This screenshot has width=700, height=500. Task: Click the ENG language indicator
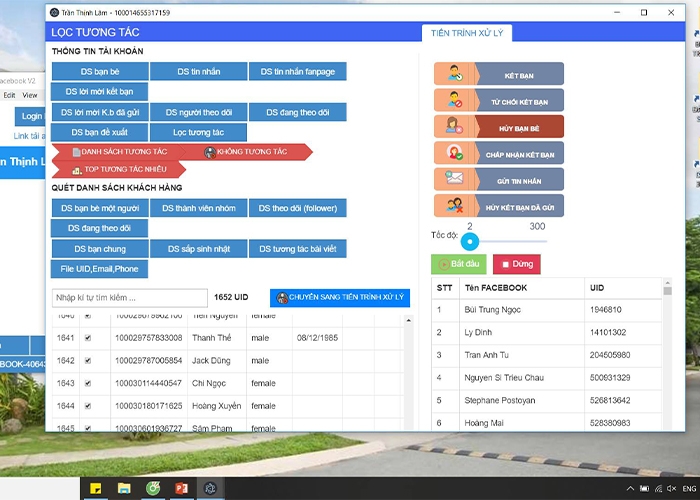click(690, 488)
